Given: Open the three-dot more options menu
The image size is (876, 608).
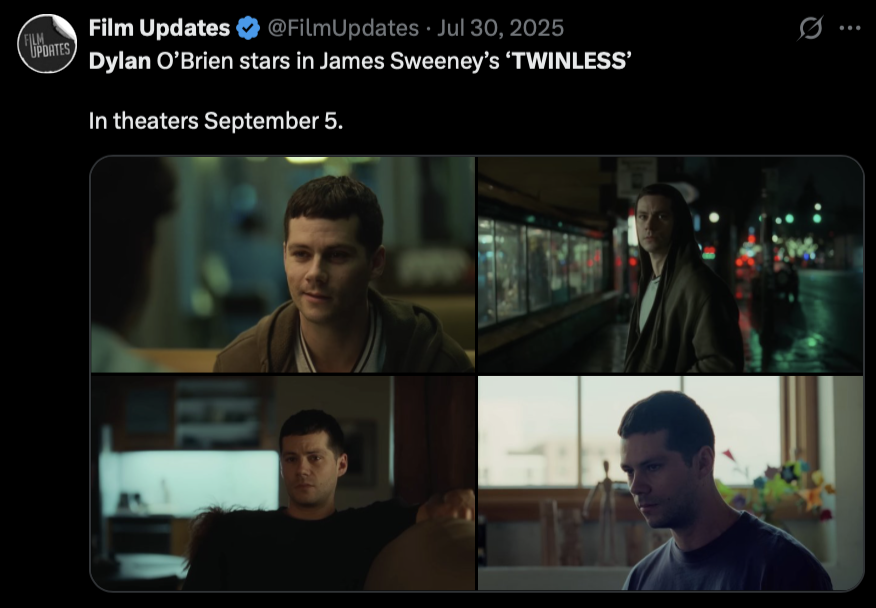Looking at the screenshot, I should click(x=850, y=28).
